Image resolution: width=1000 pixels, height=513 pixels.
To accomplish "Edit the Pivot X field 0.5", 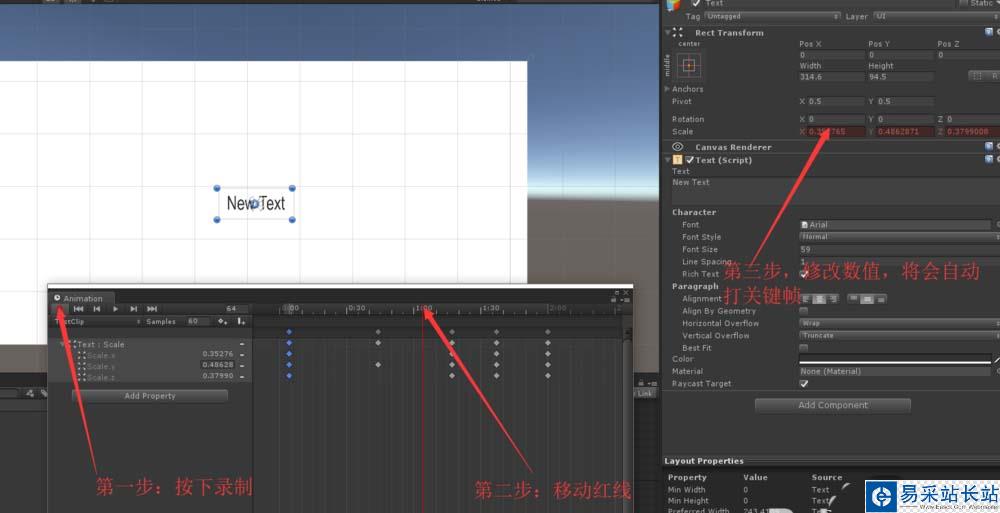I will [836, 101].
